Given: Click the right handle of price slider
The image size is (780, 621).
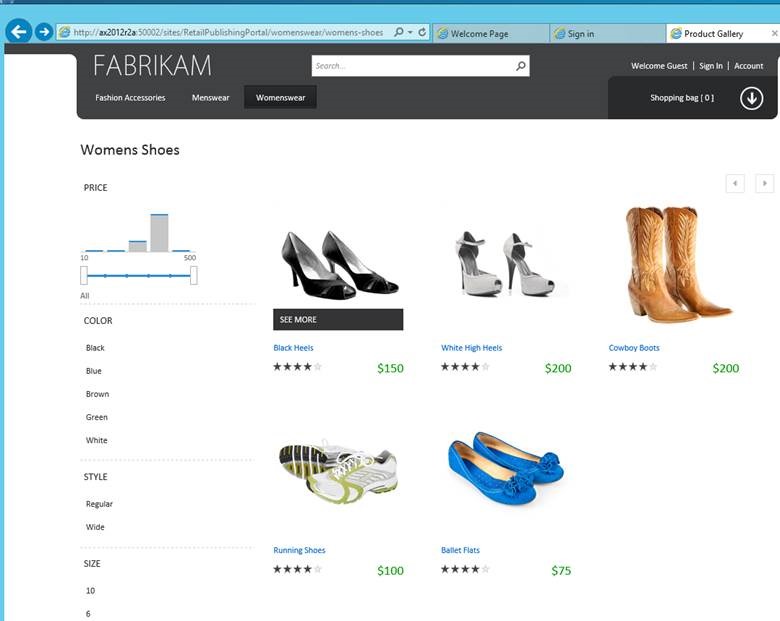Looking at the screenshot, I should click(x=193, y=275).
